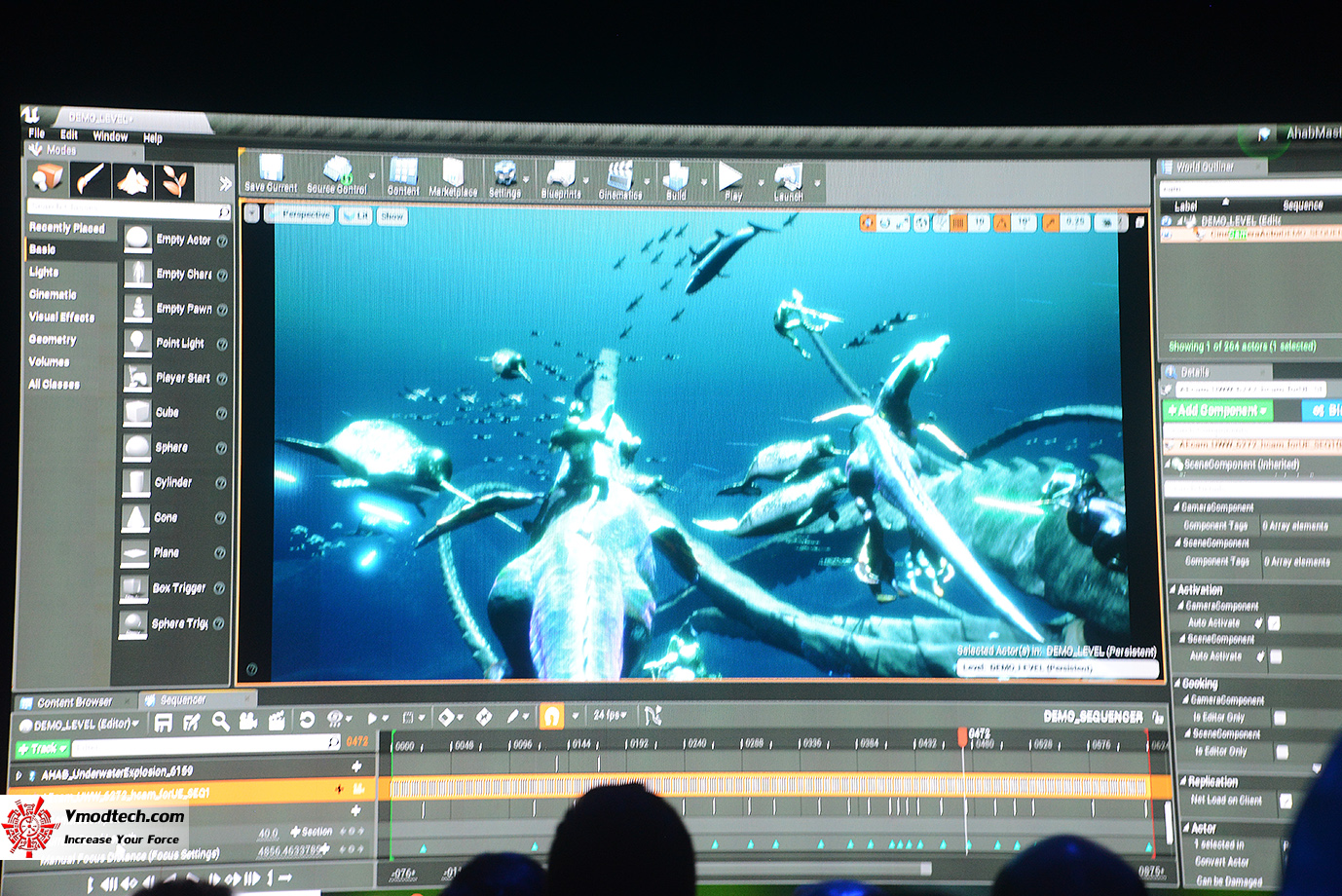1342x896 pixels.
Task: Click the World Outliner search field
Action: tap(1252, 188)
